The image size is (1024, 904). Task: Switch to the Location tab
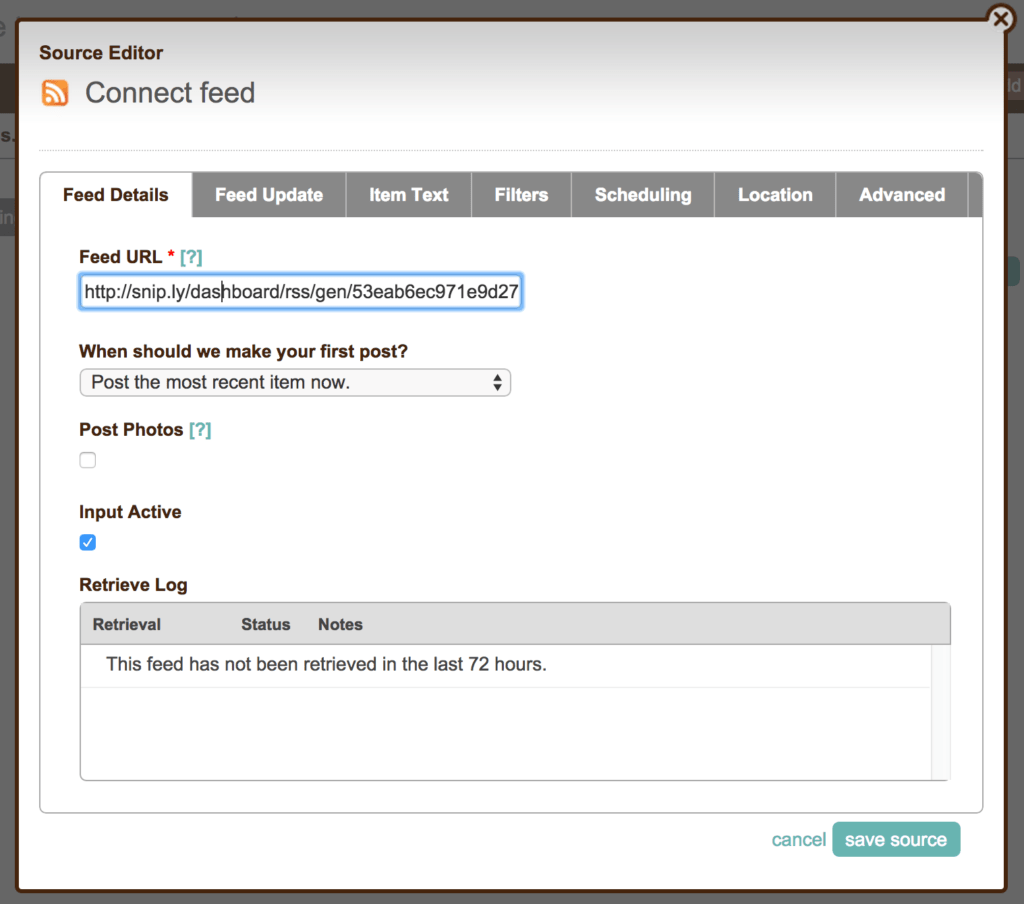point(775,195)
